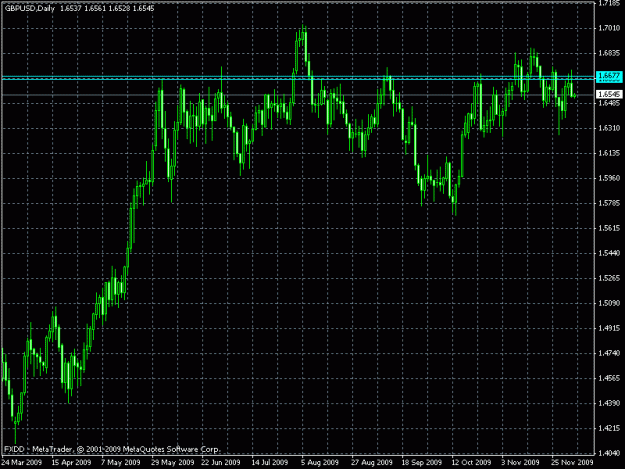Click the 1.5785 price axis label
Image resolution: width=625 pixels, height=469 pixels.
(x=610, y=203)
